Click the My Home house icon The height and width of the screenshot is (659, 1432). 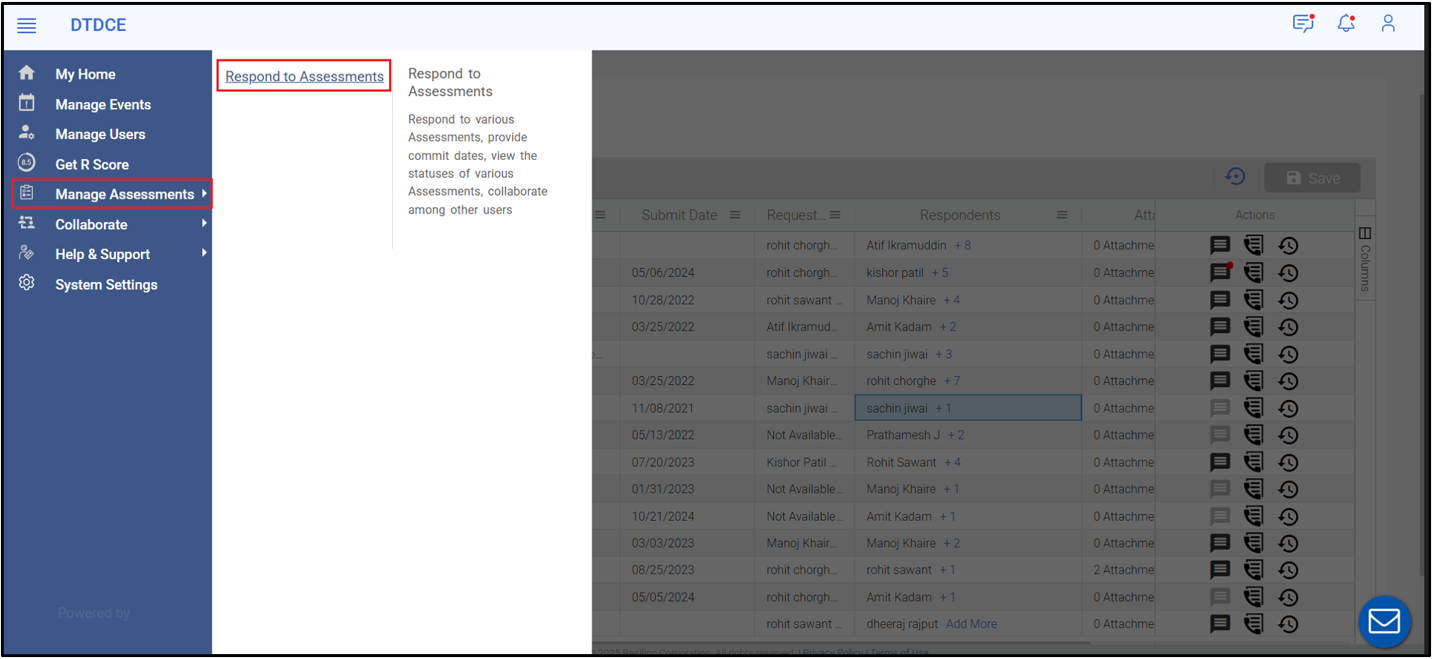tap(27, 73)
